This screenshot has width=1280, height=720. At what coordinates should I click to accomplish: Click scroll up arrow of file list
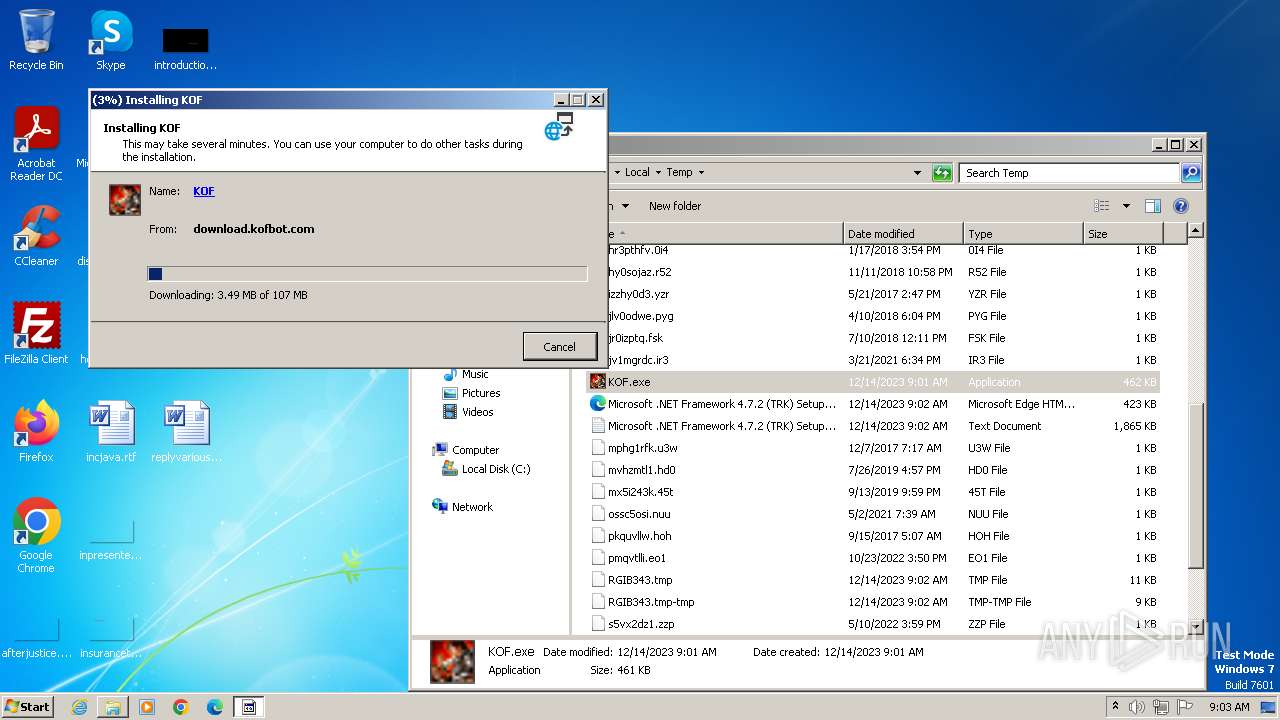point(1195,231)
